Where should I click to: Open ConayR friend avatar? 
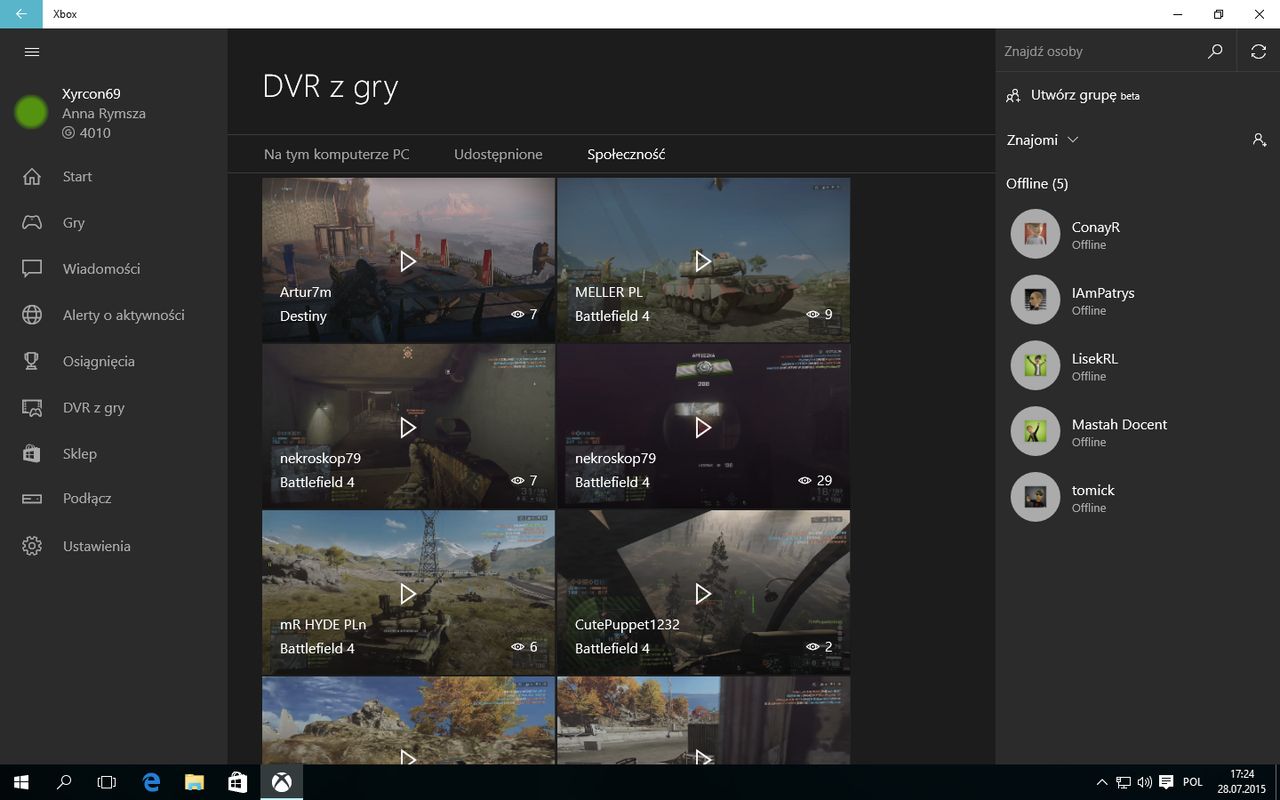click(1035, 234)
